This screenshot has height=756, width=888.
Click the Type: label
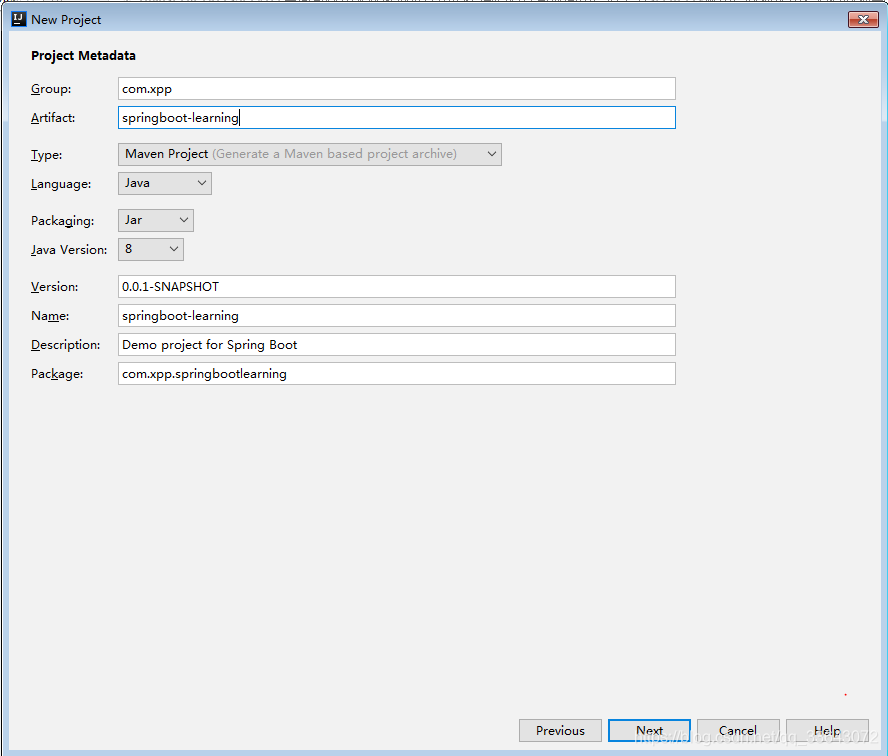click(x=46, y=155)
